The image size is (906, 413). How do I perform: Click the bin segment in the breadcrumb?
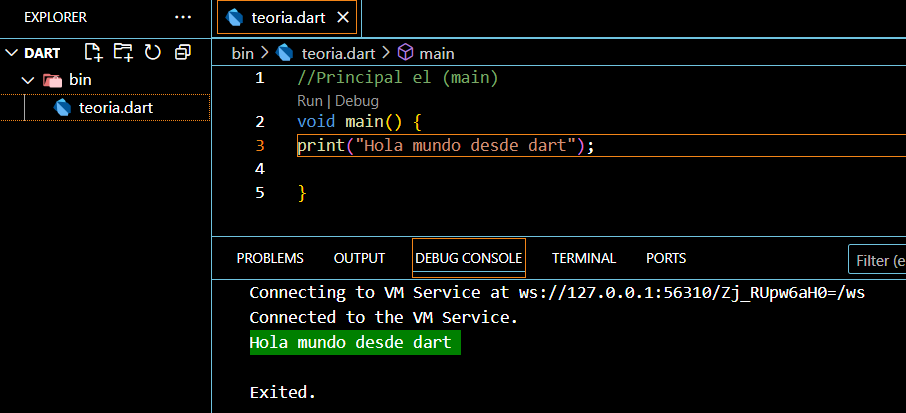pos(242,53)
